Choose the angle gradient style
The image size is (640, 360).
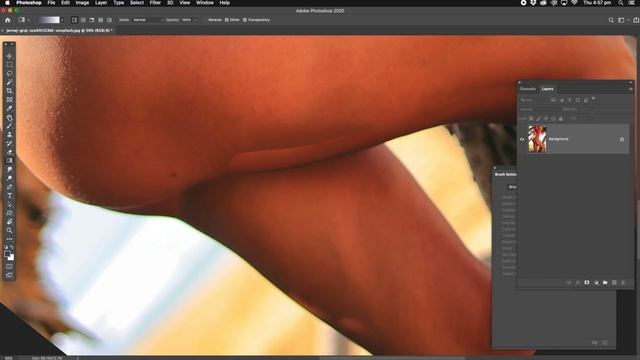[92, 20]
